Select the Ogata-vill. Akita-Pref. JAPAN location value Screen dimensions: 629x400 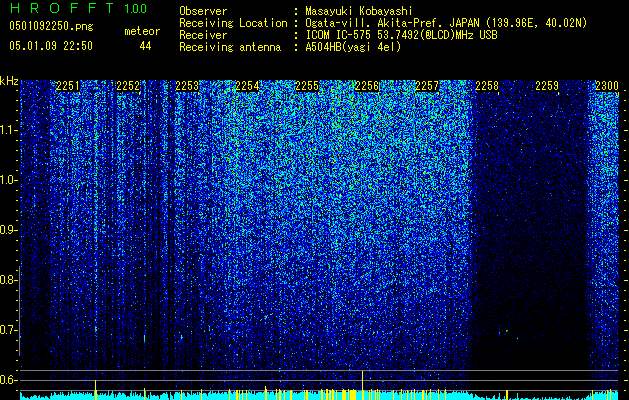tap(446, 23)
